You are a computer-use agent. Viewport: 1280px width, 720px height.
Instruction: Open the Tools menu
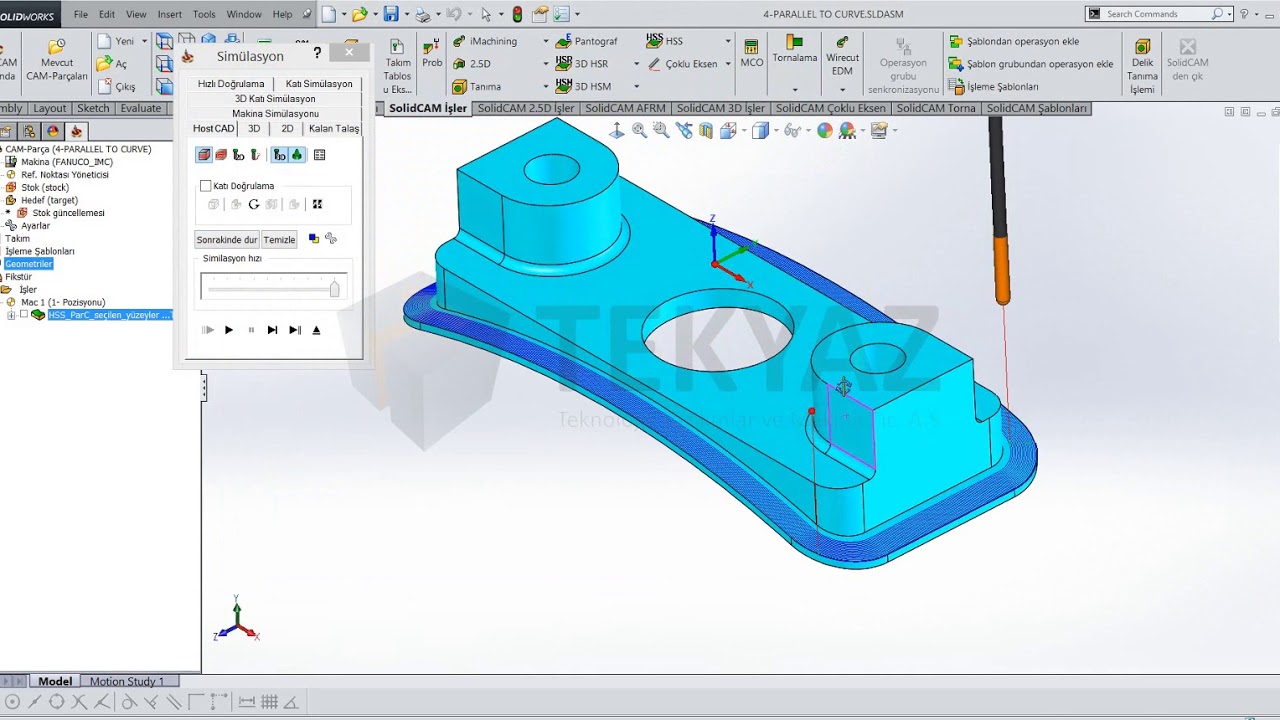coord(204,14)
